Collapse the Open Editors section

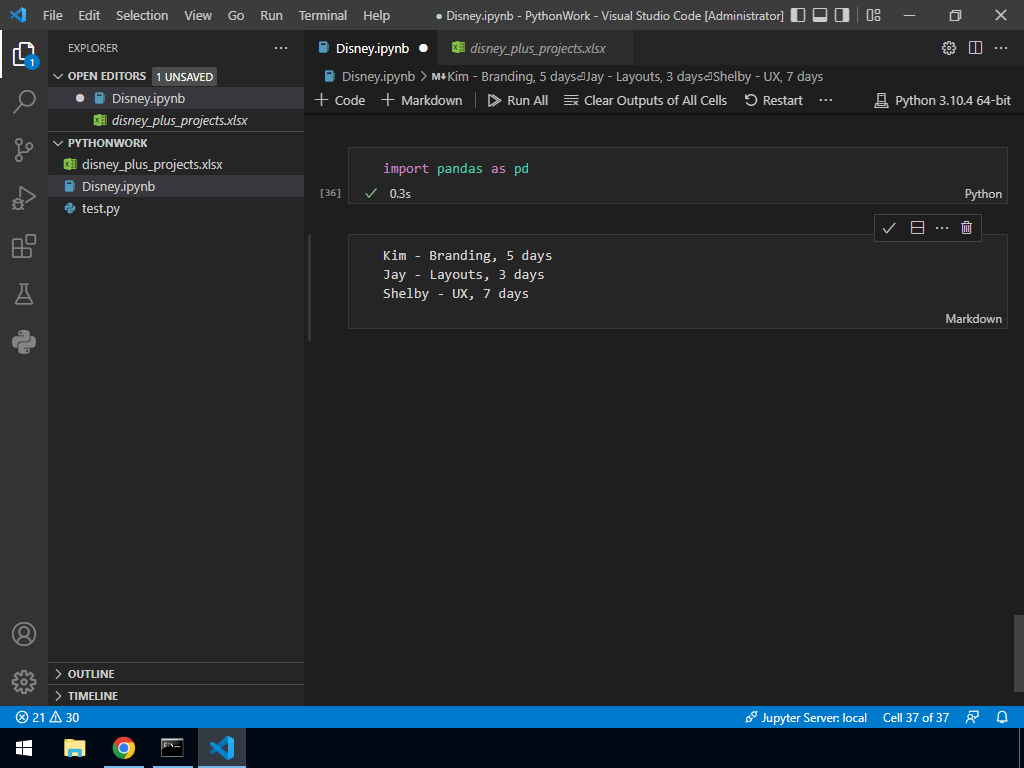59,76
